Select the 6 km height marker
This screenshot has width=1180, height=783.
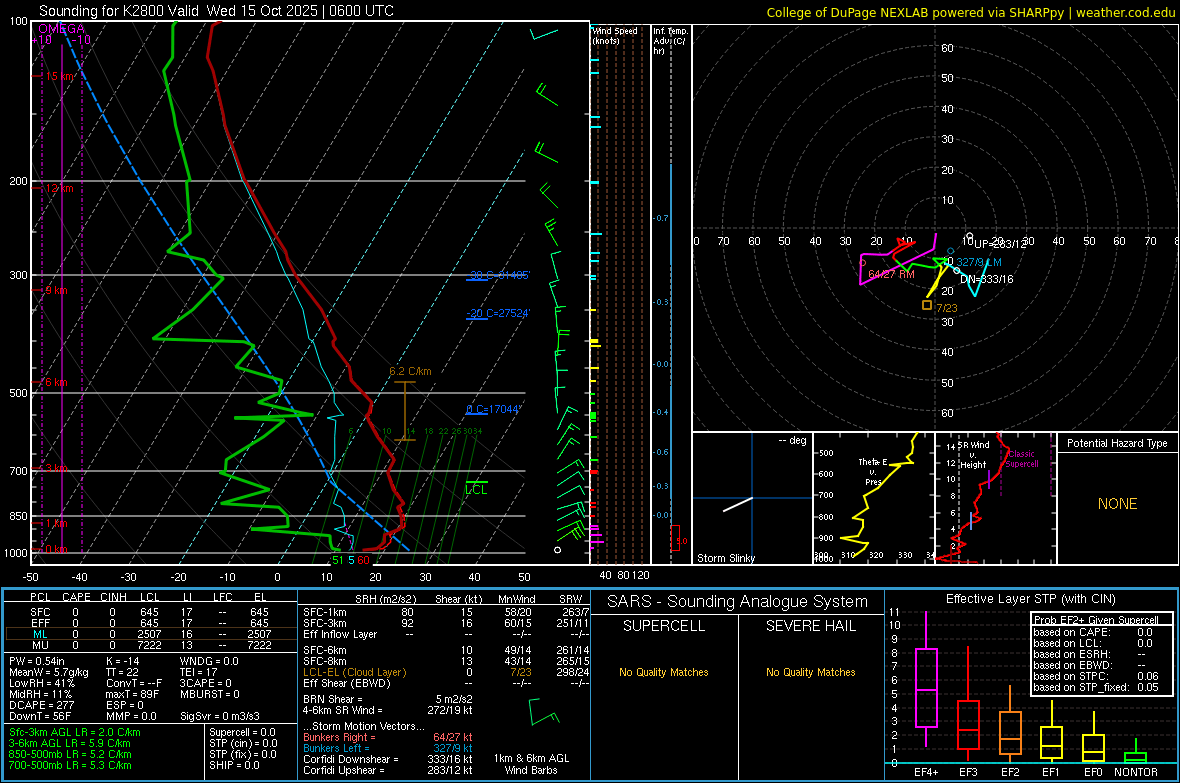[x=56, y=382]
